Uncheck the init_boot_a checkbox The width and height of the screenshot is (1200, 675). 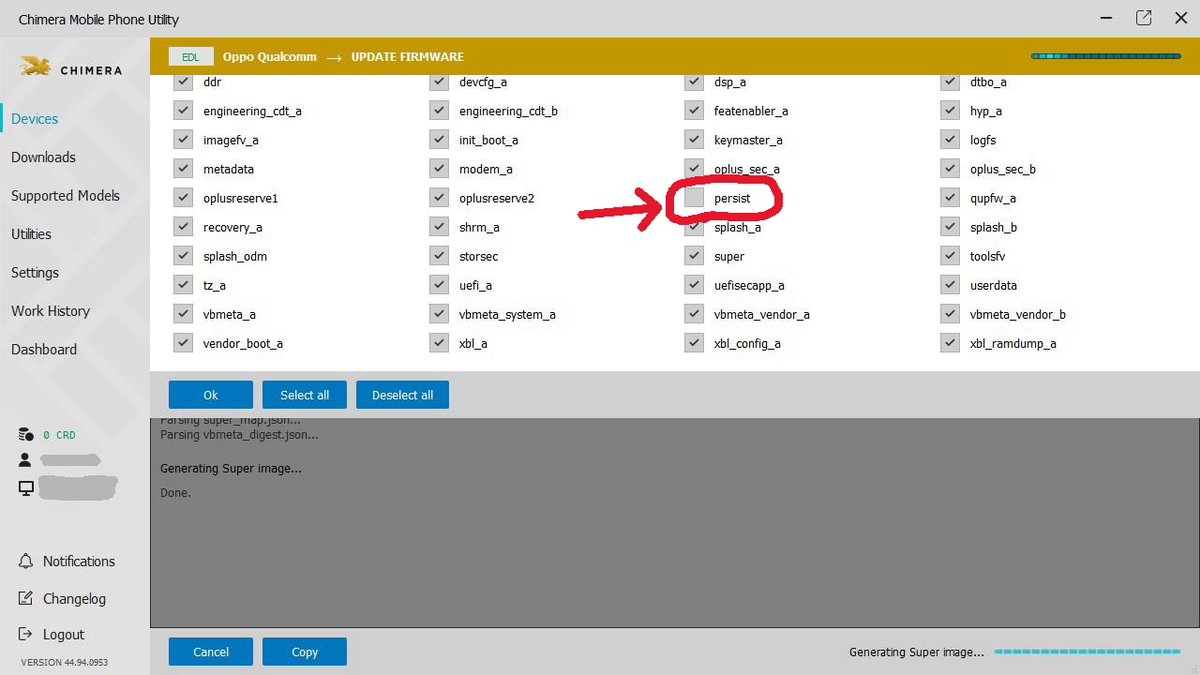point(439,140)
